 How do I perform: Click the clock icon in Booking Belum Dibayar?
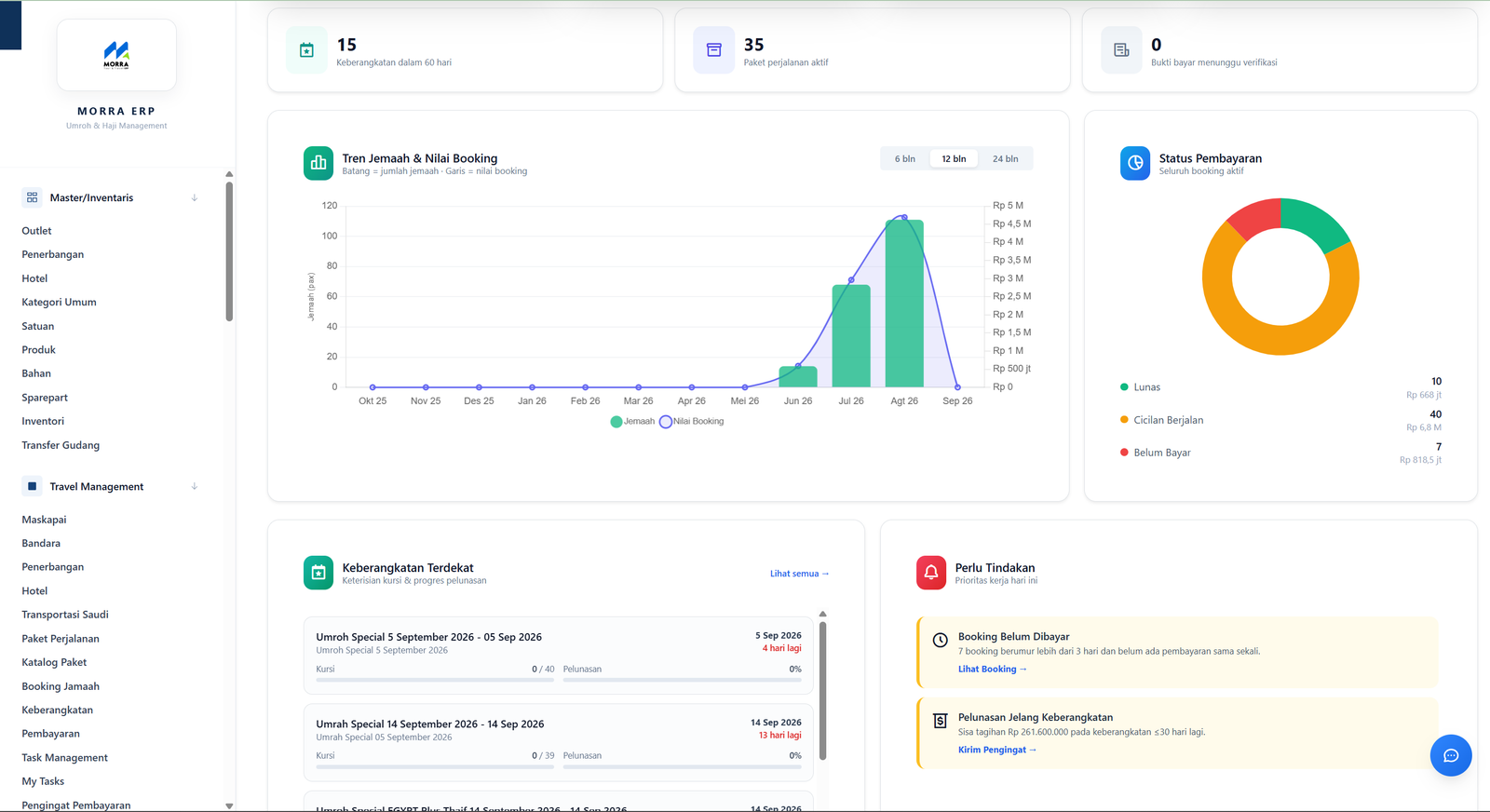pos(941,640)
